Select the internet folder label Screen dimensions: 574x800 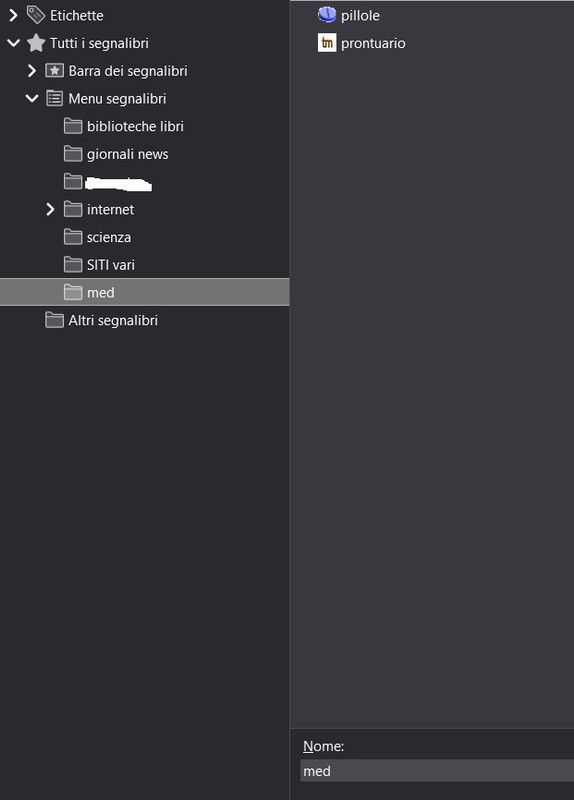pos(110,209)
